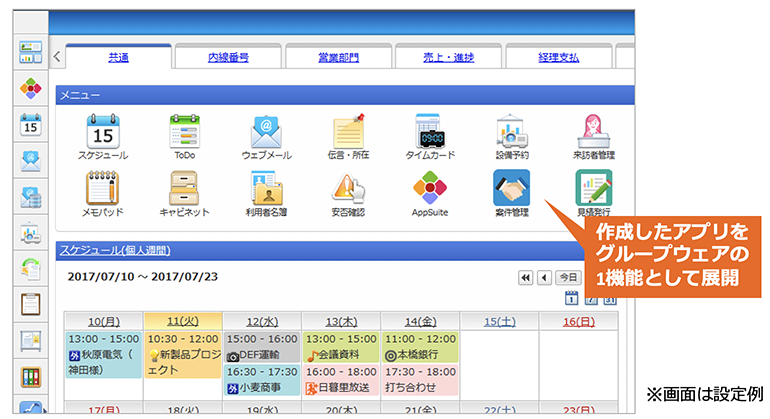Open the 13(木) day link

point(341,322)
